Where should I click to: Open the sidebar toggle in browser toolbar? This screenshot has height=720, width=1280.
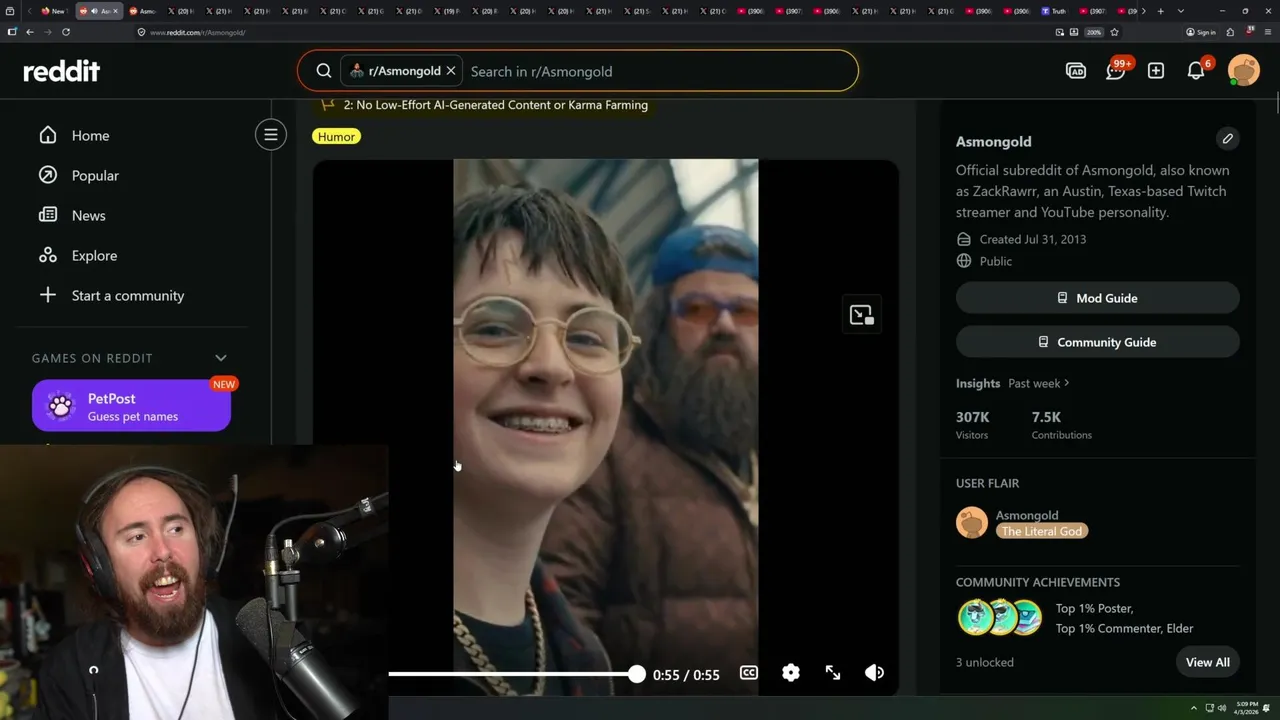pos(12,32)
